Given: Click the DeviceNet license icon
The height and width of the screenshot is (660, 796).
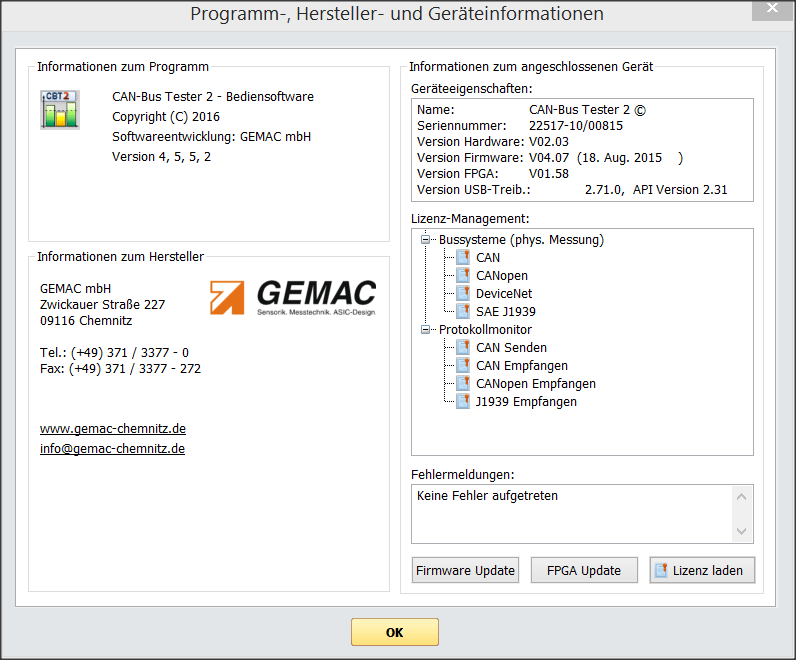Looking at the screenshot, I should pyautogui.click(x=463, y=294).
